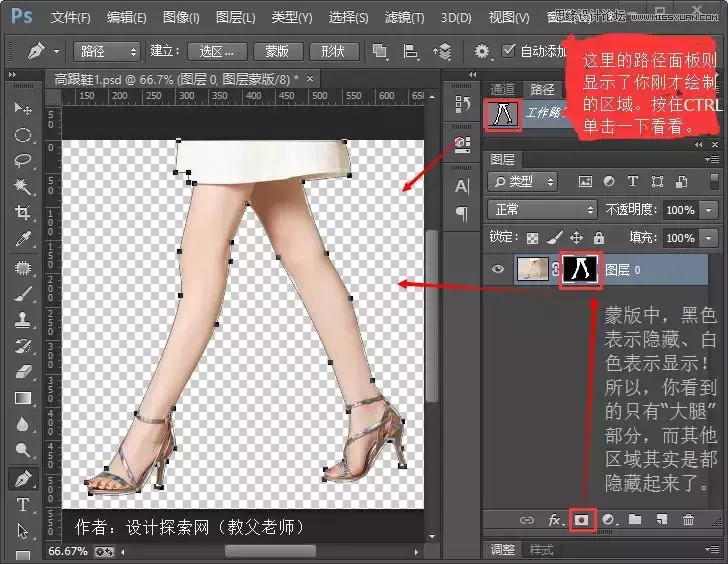The height and width of the screenshot is (564, 728).
Task: Open the 类型 layer filter dropdown
Action: (x=523, y=182)
